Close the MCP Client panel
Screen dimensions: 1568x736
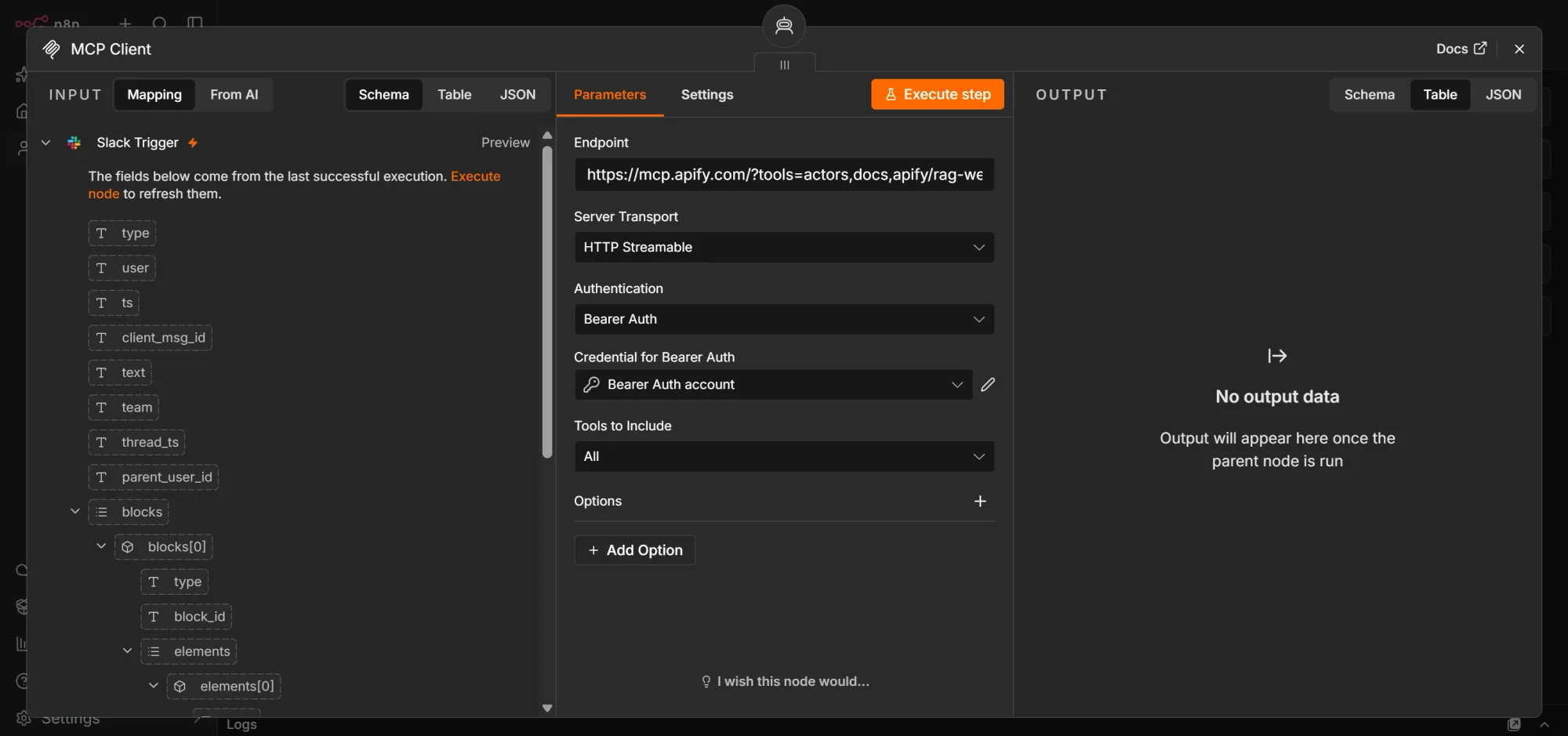tap(1519, 49)
